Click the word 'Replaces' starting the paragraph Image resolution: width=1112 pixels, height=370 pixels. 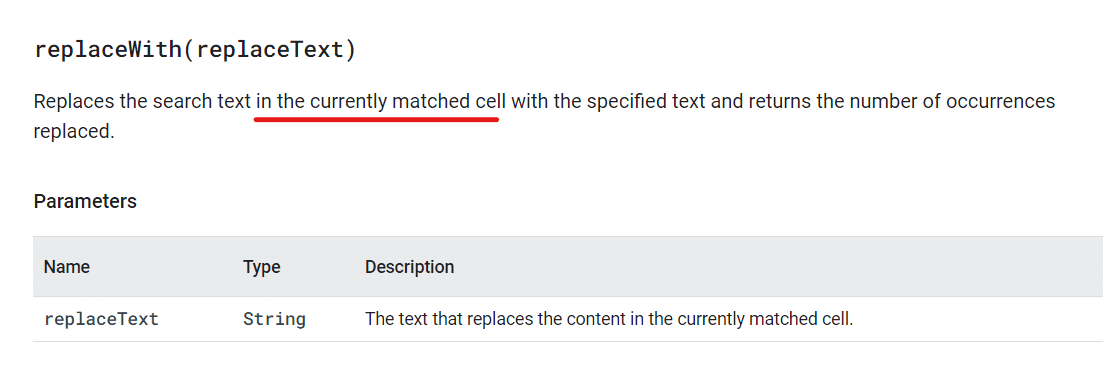(74, 102)
